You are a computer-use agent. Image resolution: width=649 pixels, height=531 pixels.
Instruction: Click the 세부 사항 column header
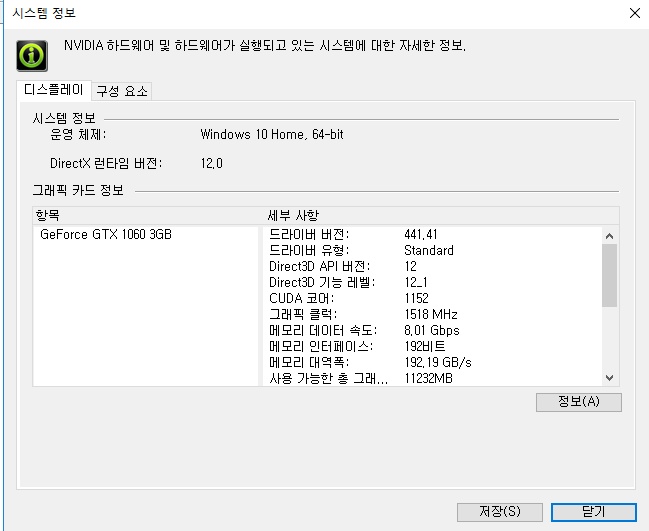441,216
